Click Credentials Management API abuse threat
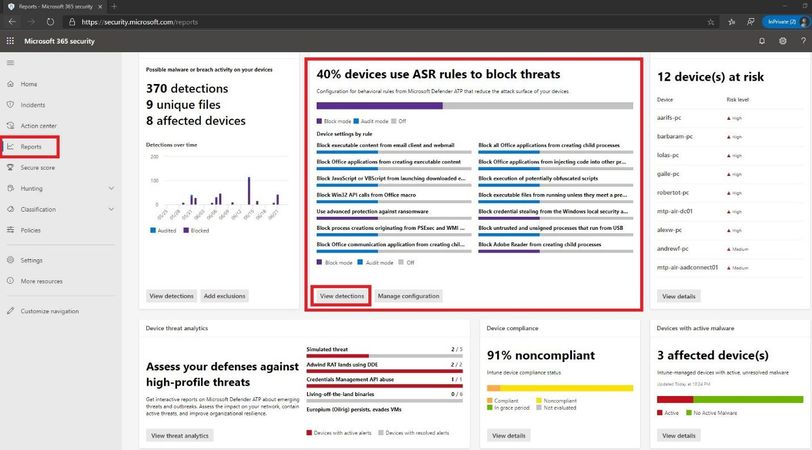The image size is (812, 450). 350,379
